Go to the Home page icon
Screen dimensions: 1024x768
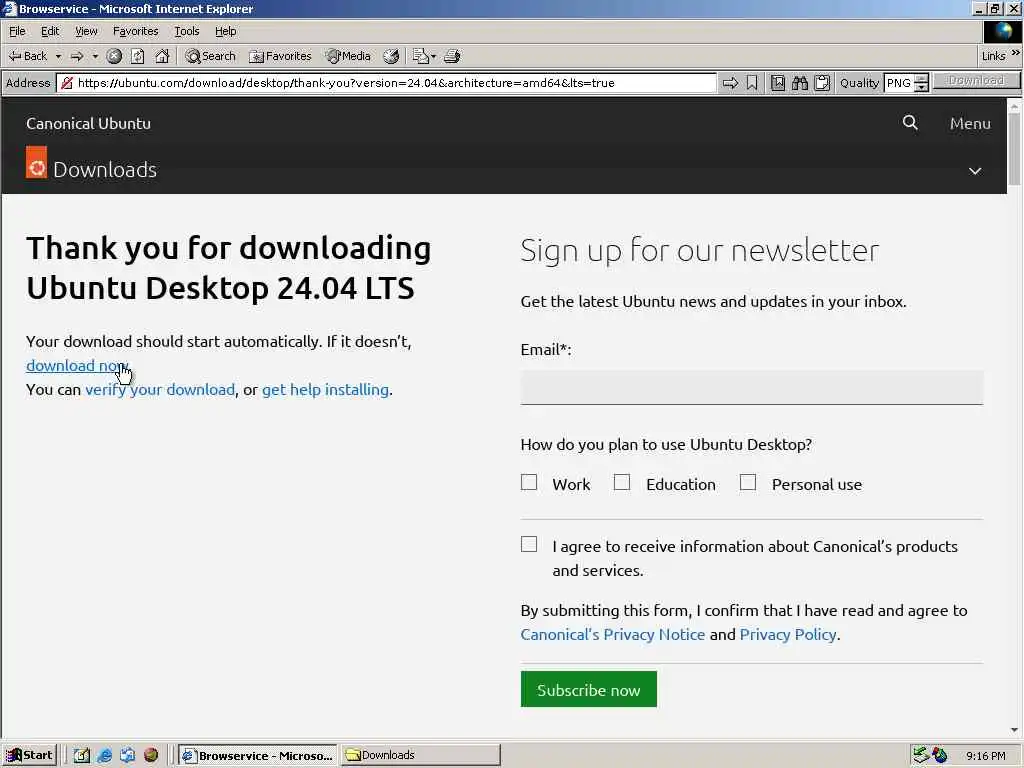[162, 56]
